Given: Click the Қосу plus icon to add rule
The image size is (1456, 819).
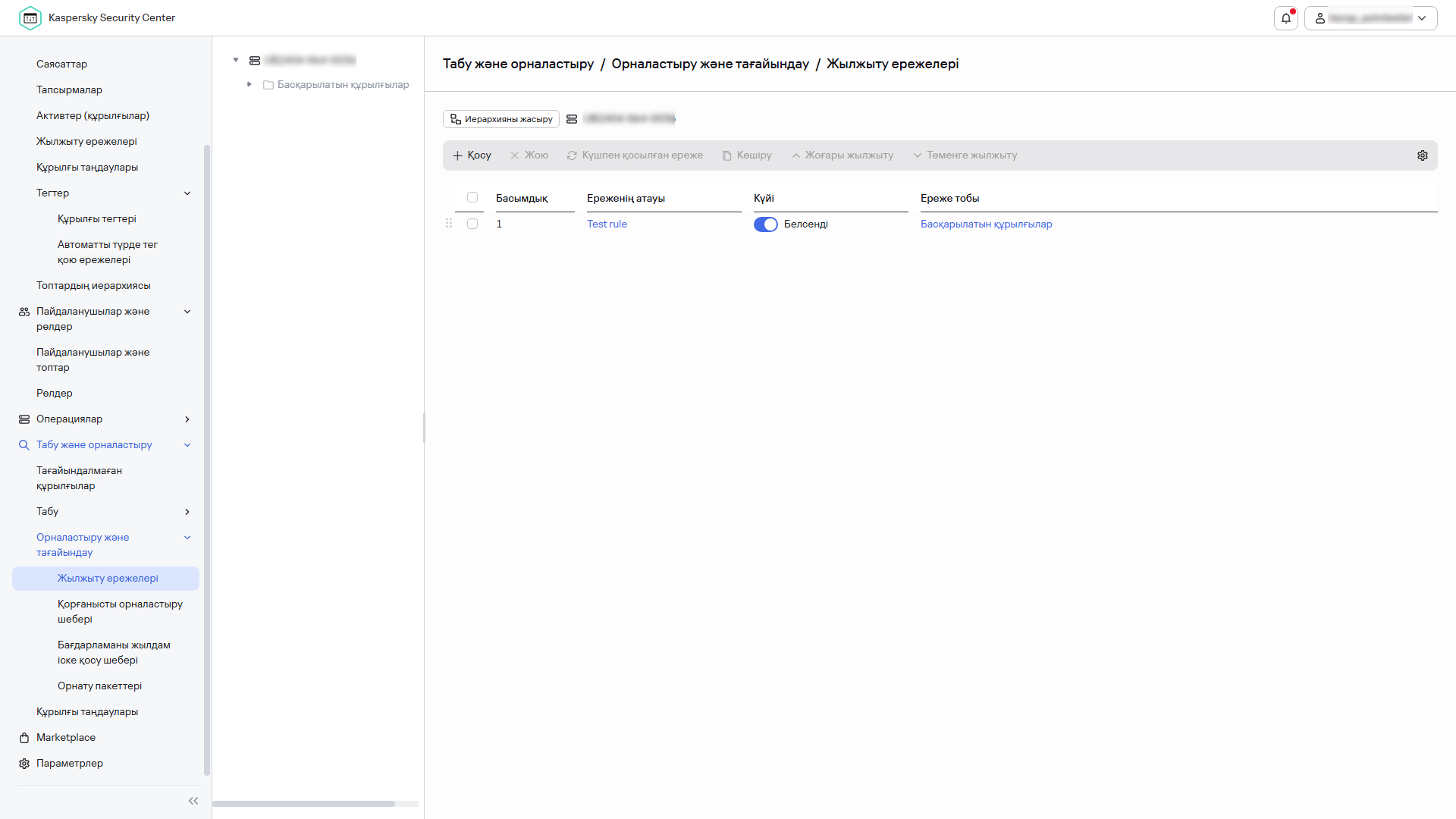Looking at the screenshot, I should click(457, 155).
